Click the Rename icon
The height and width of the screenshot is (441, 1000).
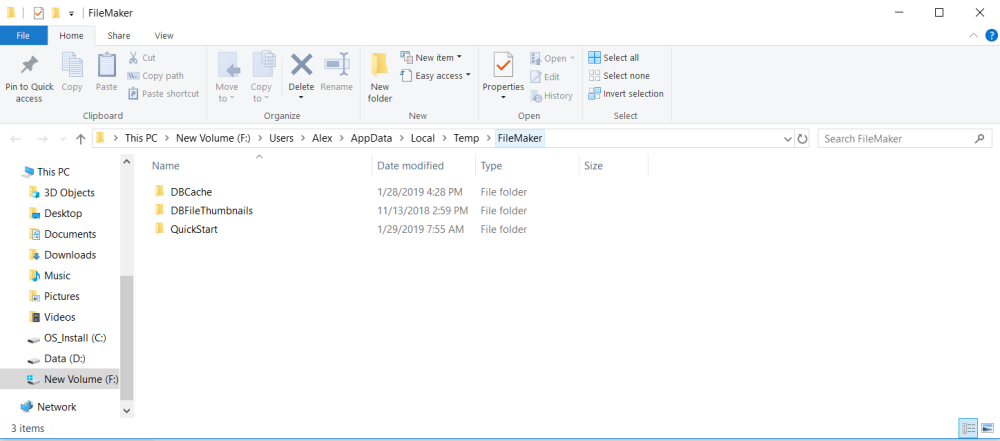click(x=336, y=64)
